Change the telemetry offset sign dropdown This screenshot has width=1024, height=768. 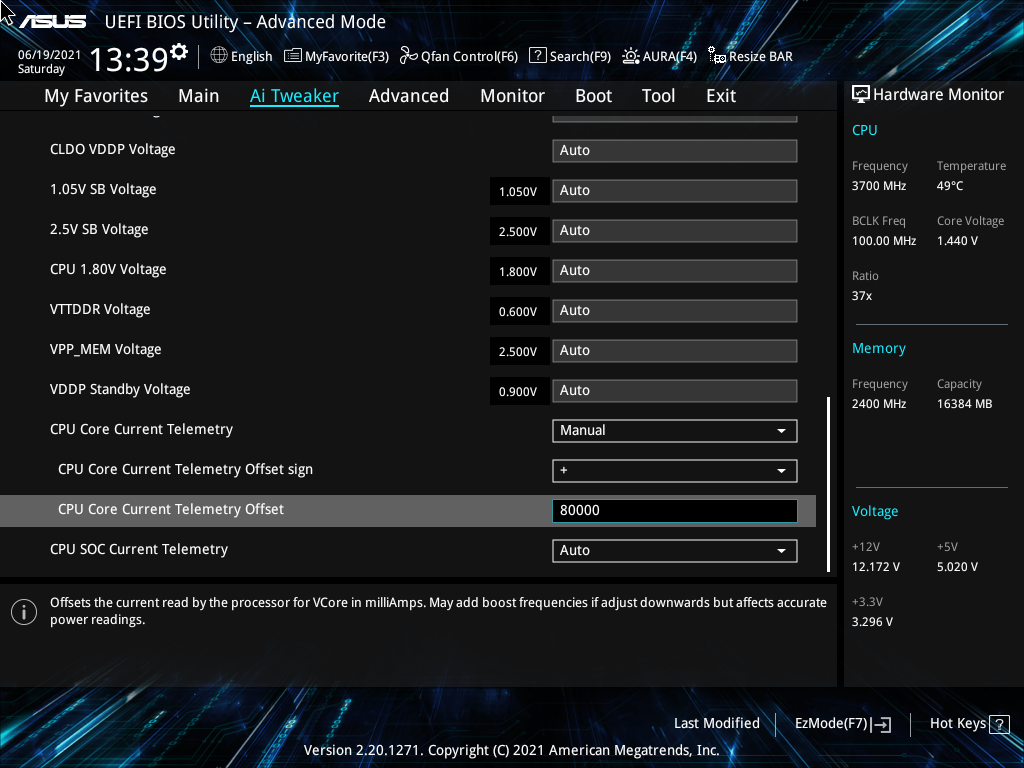(x=674, y=470)
